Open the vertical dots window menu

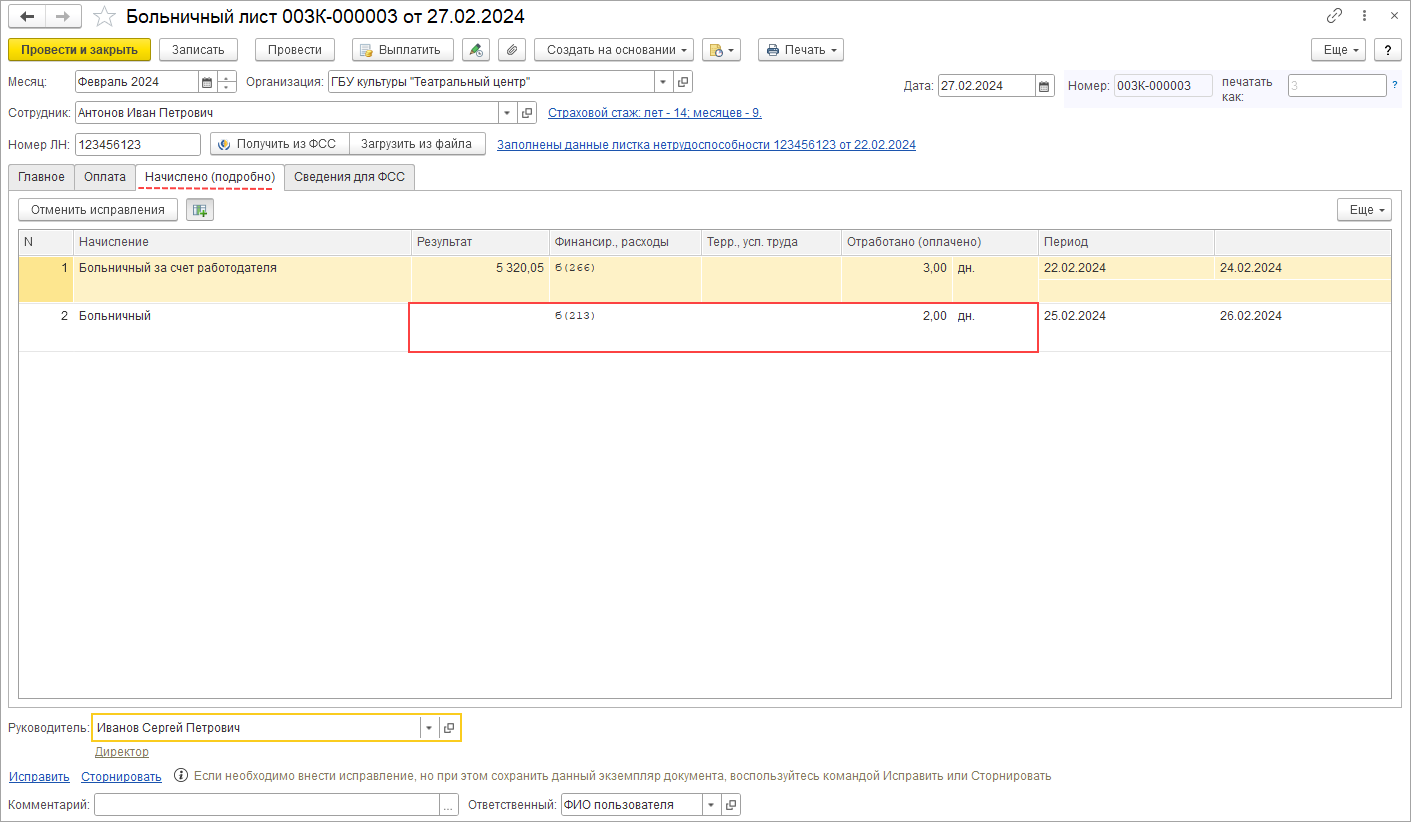tap(1366, 16)
